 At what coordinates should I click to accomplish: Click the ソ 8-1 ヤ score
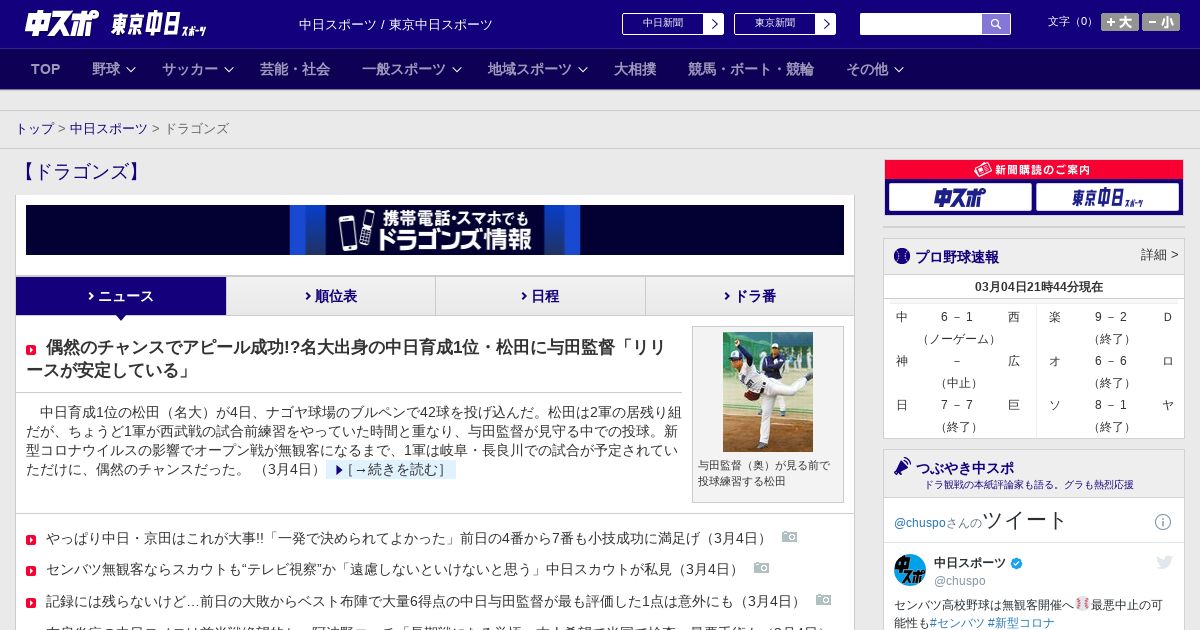[1110, 405]
